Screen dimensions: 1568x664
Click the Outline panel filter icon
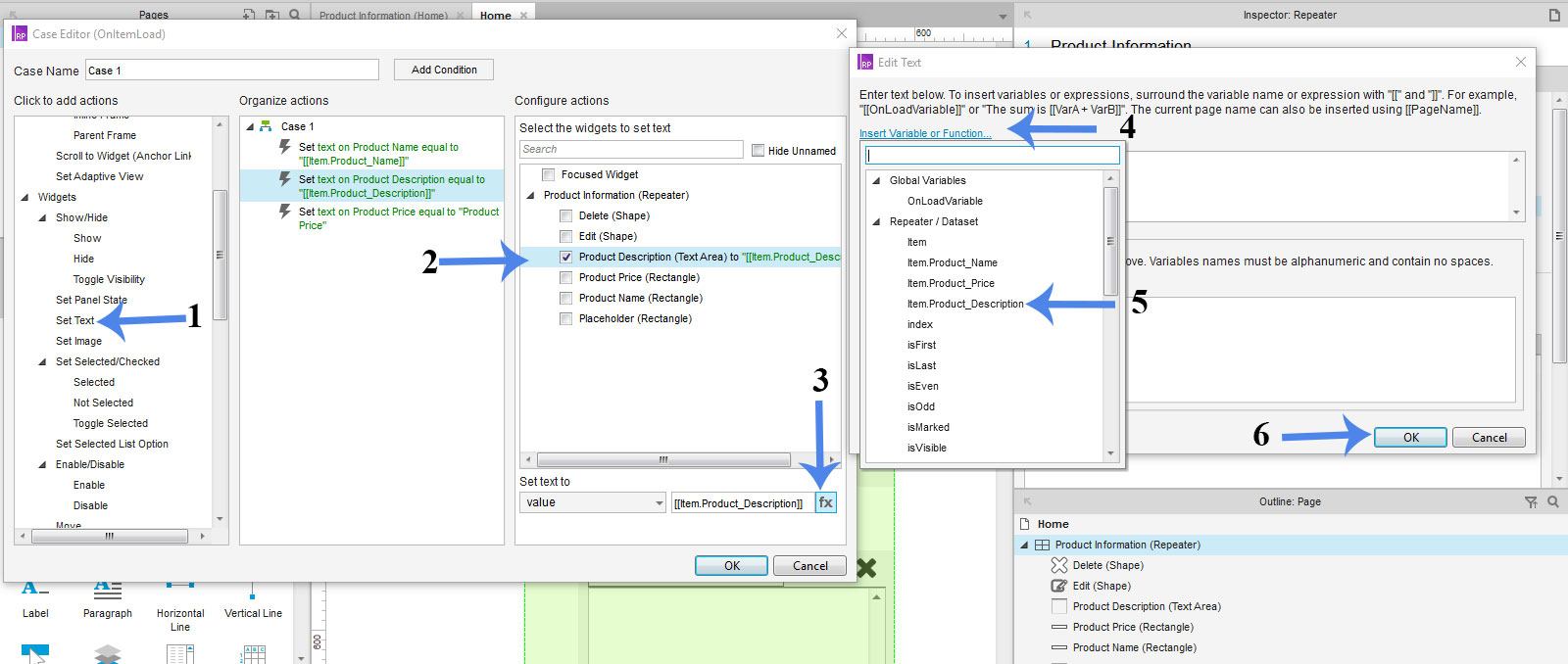tap(1531, 501)
